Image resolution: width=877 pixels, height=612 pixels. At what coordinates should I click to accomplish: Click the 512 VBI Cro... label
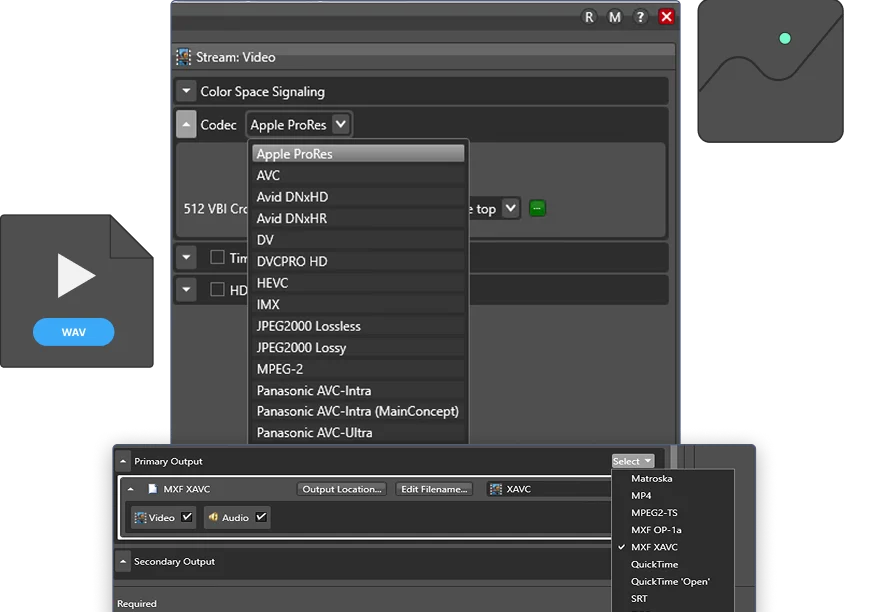[215, 209]
